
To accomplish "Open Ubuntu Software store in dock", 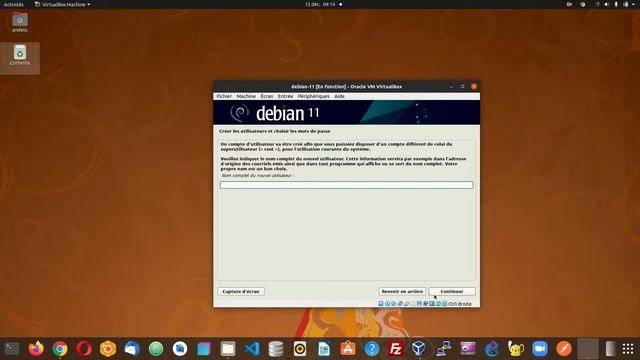I will tap(348, 349).
